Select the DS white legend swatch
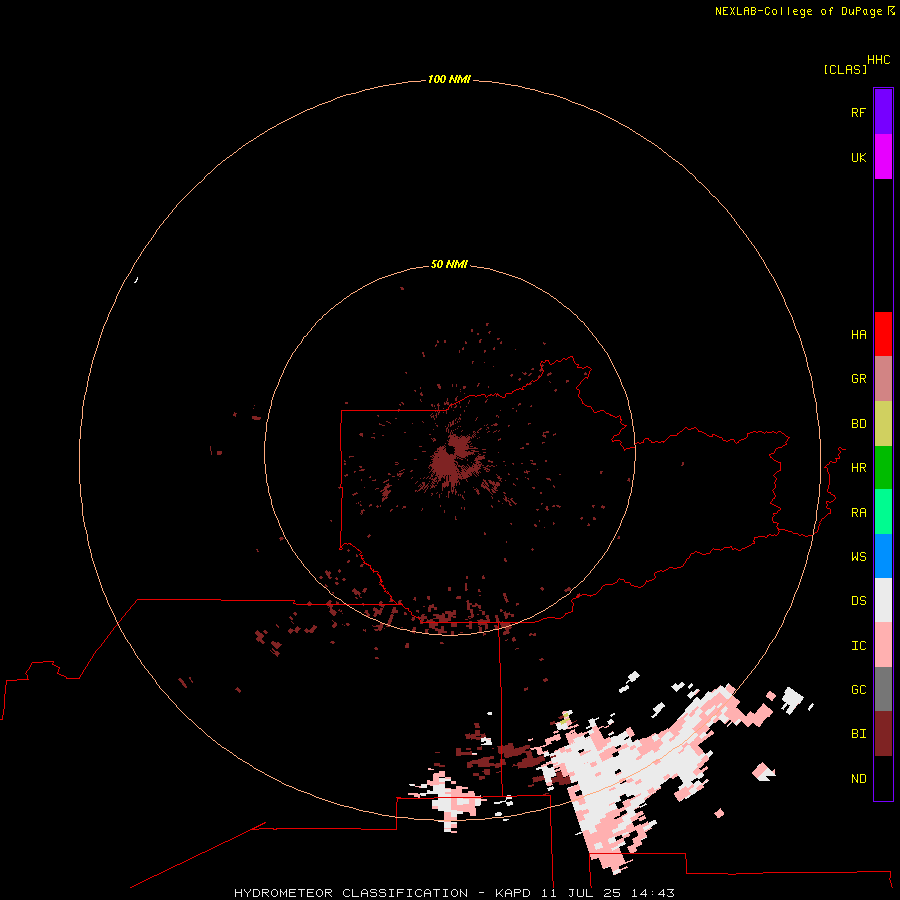 point(883,600)
